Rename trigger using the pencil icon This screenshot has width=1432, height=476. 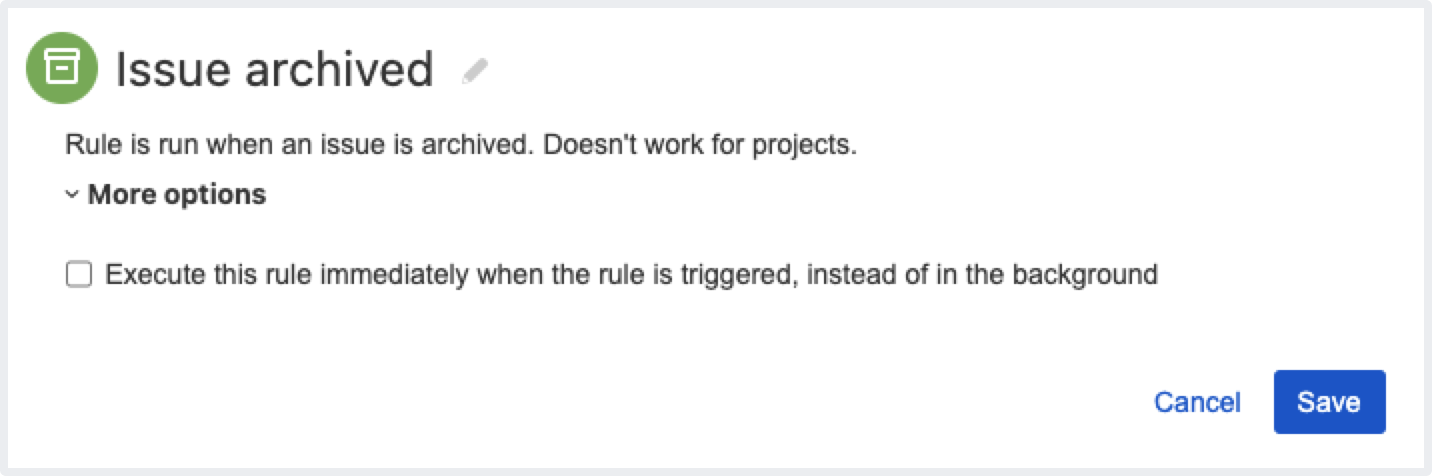coord(475,70)
